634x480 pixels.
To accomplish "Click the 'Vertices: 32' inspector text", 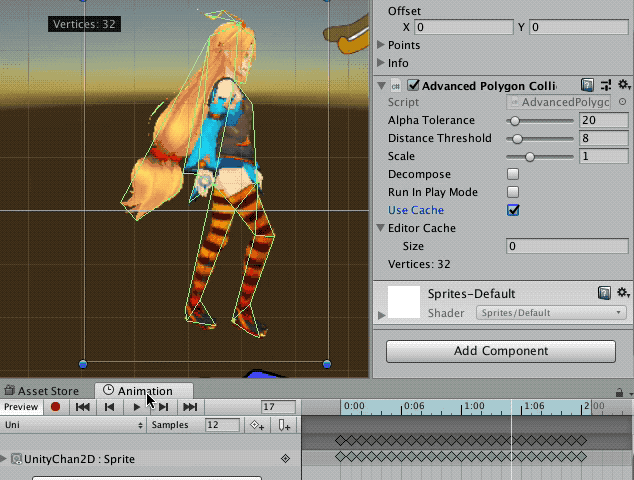I will [419, 264].
